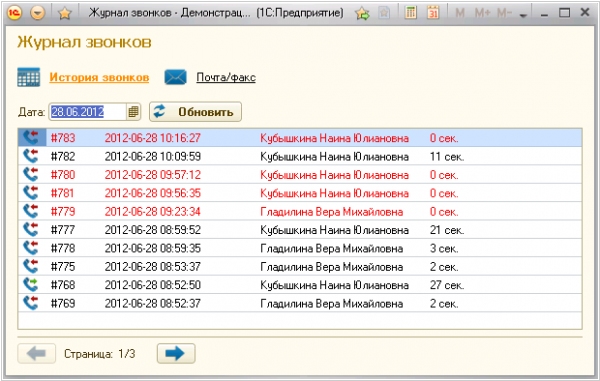Click the M memory button
Screen dimensions: 600x381
[460, 13]
